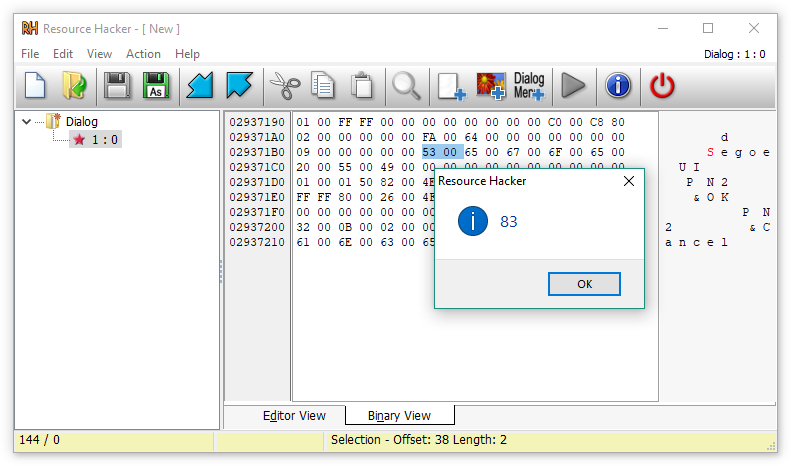Click the Compile Script play button

pos(573,86)
